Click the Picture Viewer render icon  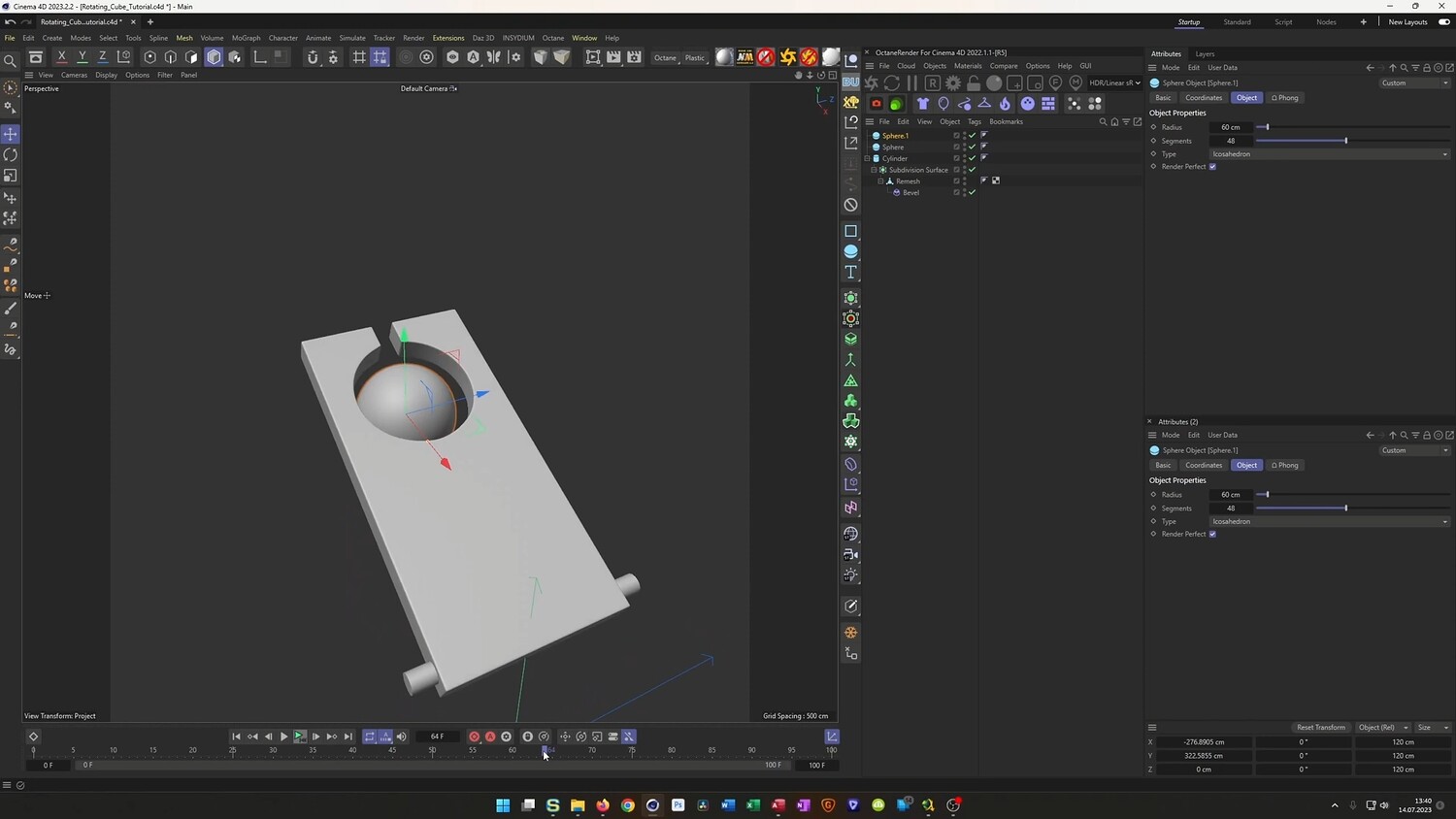click(613, 57)
